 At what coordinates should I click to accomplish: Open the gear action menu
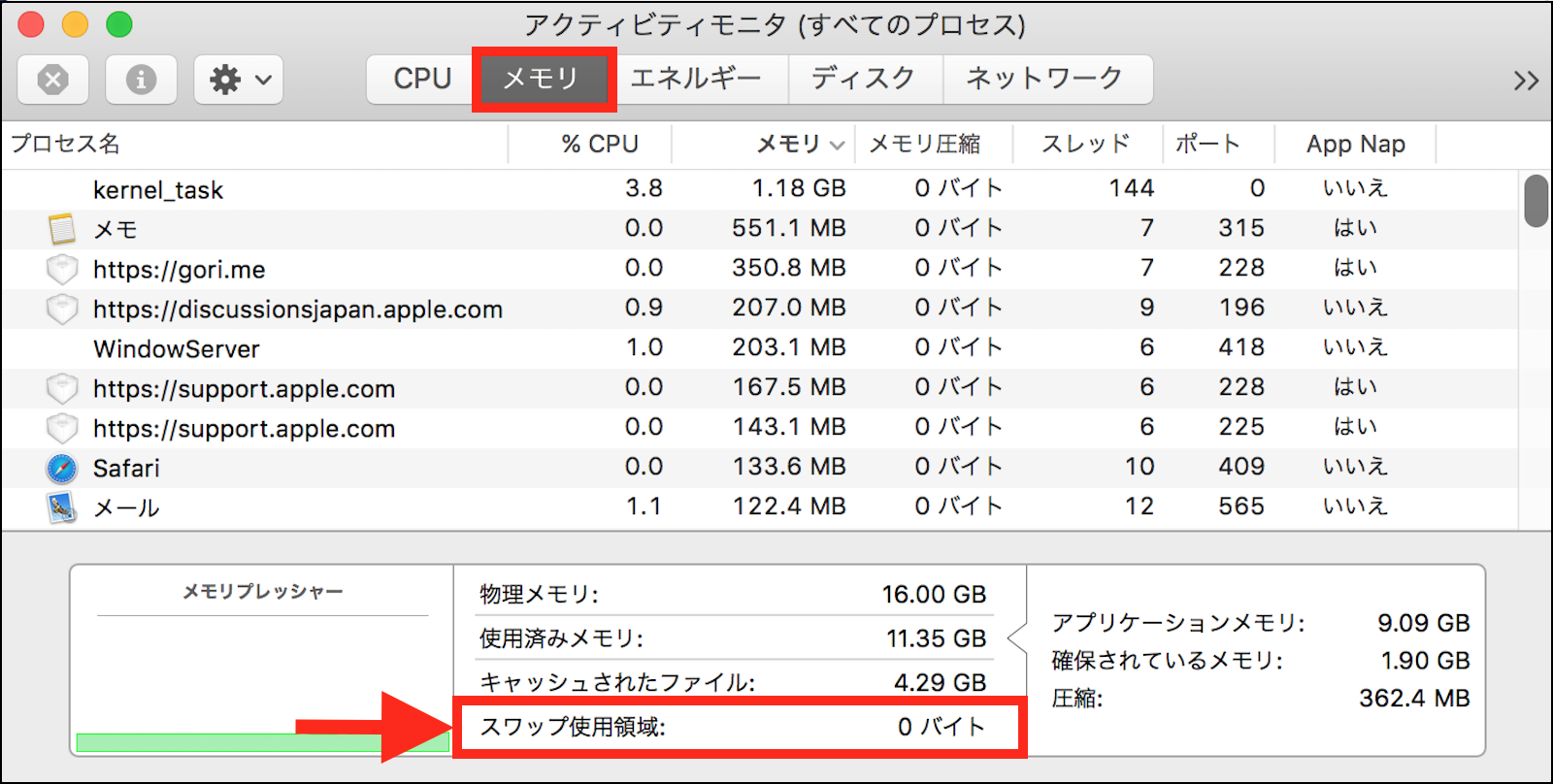click(239, 80)
